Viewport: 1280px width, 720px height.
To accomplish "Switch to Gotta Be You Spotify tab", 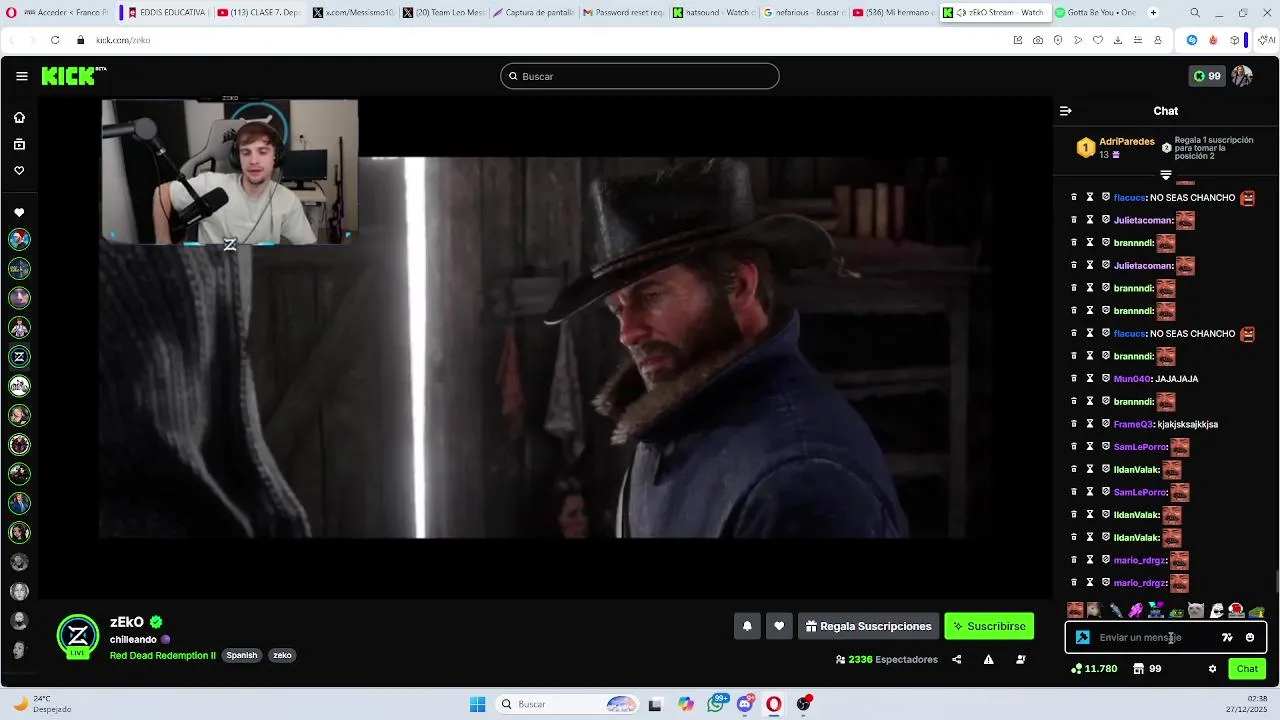I will (x=1095, y=13).
